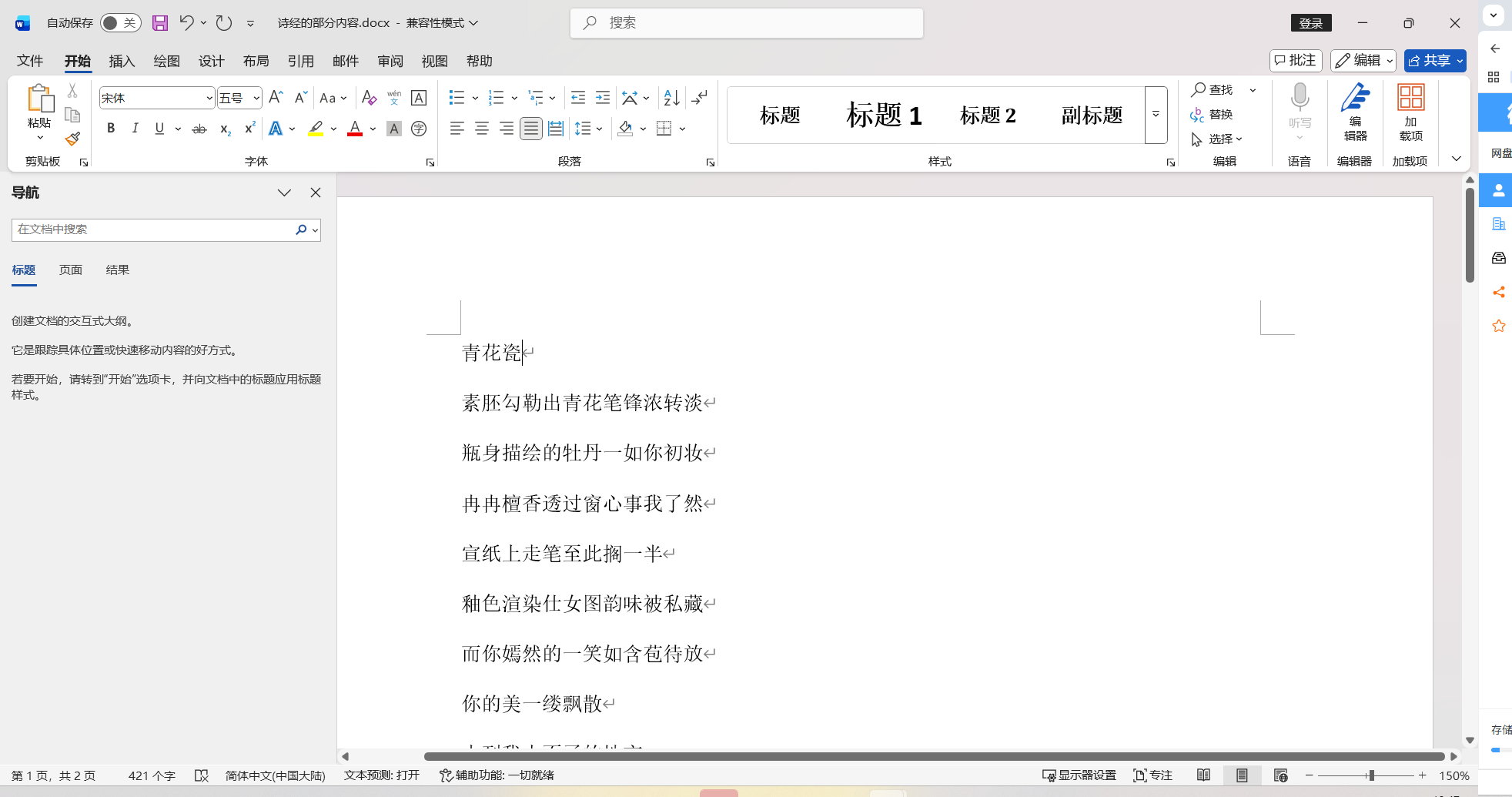Increase font size with grow-font icon
Image resolution: width=1512 pixels, height=797 pixels.
click(276, 98)
